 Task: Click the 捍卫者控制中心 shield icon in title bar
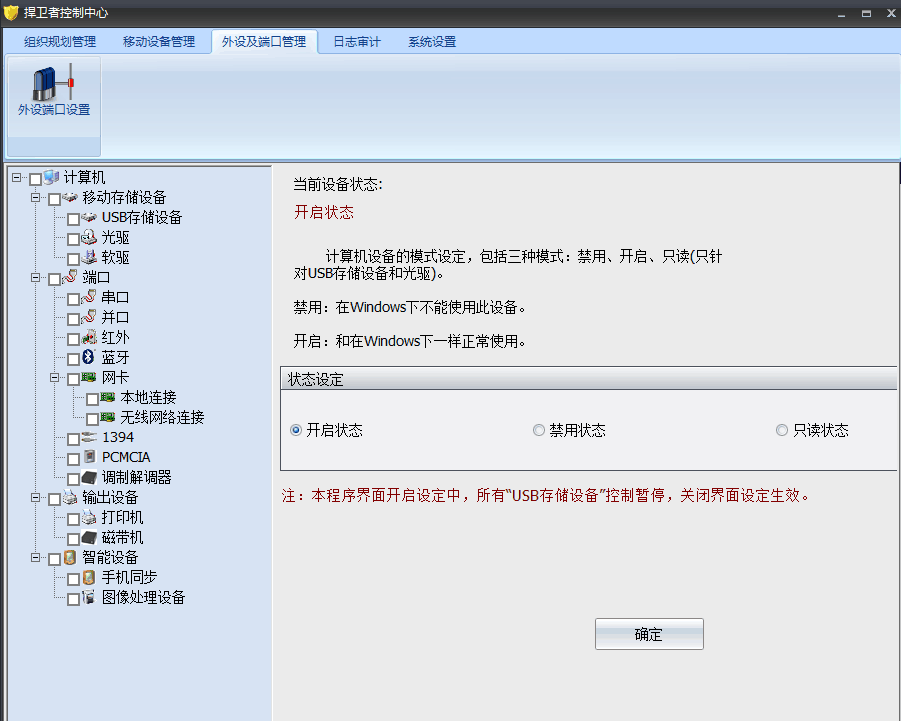11,12
